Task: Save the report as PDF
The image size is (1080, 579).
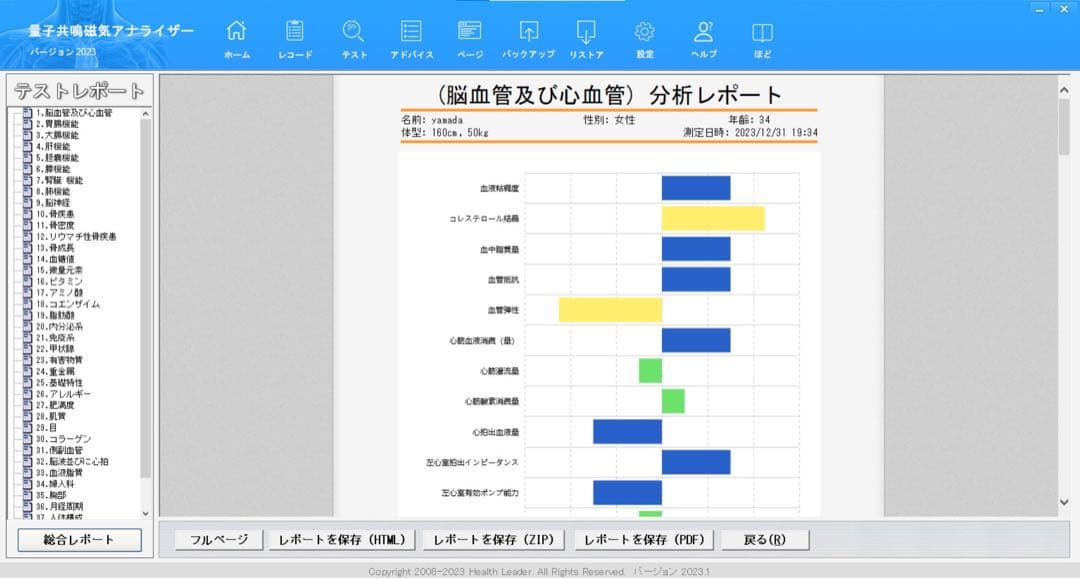Action: [645, 539]
